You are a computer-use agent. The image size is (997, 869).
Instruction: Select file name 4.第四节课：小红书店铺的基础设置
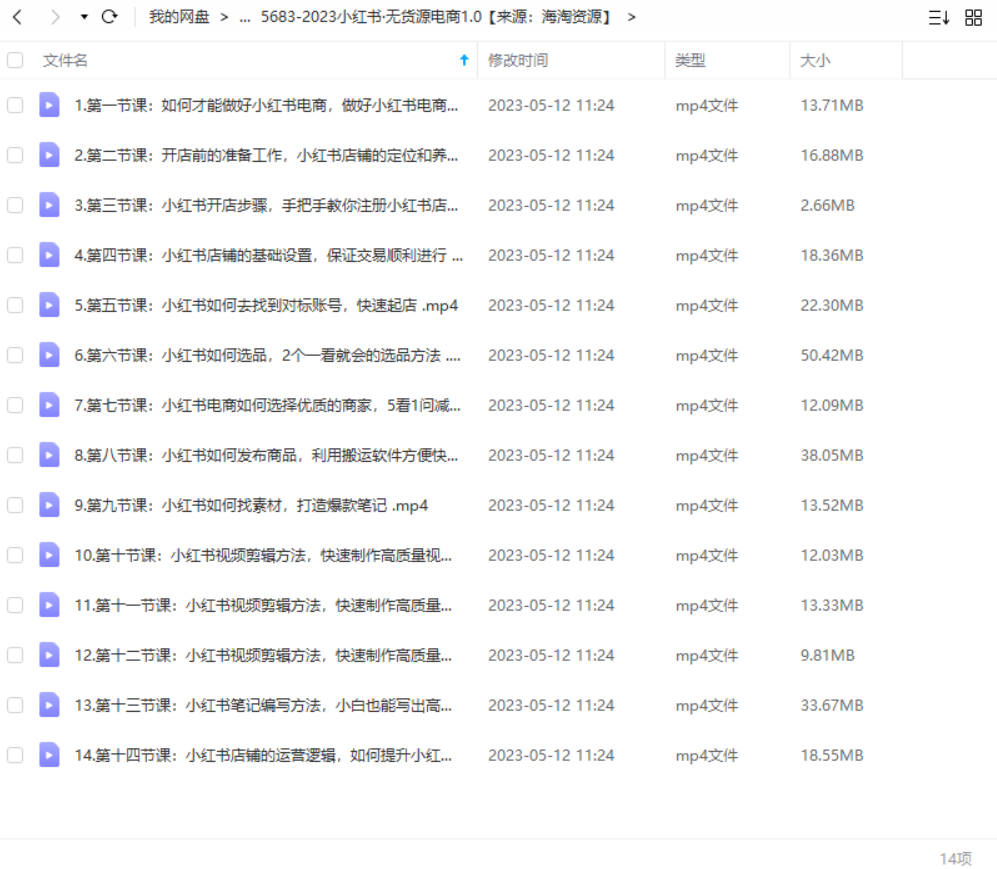268,255
